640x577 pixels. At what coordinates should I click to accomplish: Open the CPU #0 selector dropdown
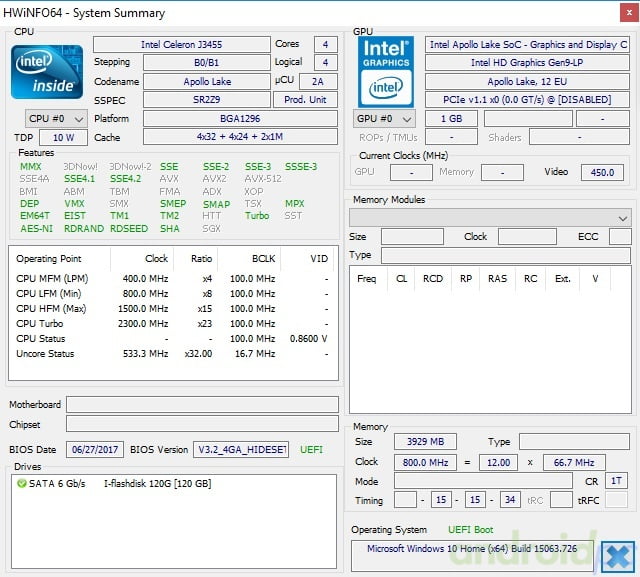56,118
